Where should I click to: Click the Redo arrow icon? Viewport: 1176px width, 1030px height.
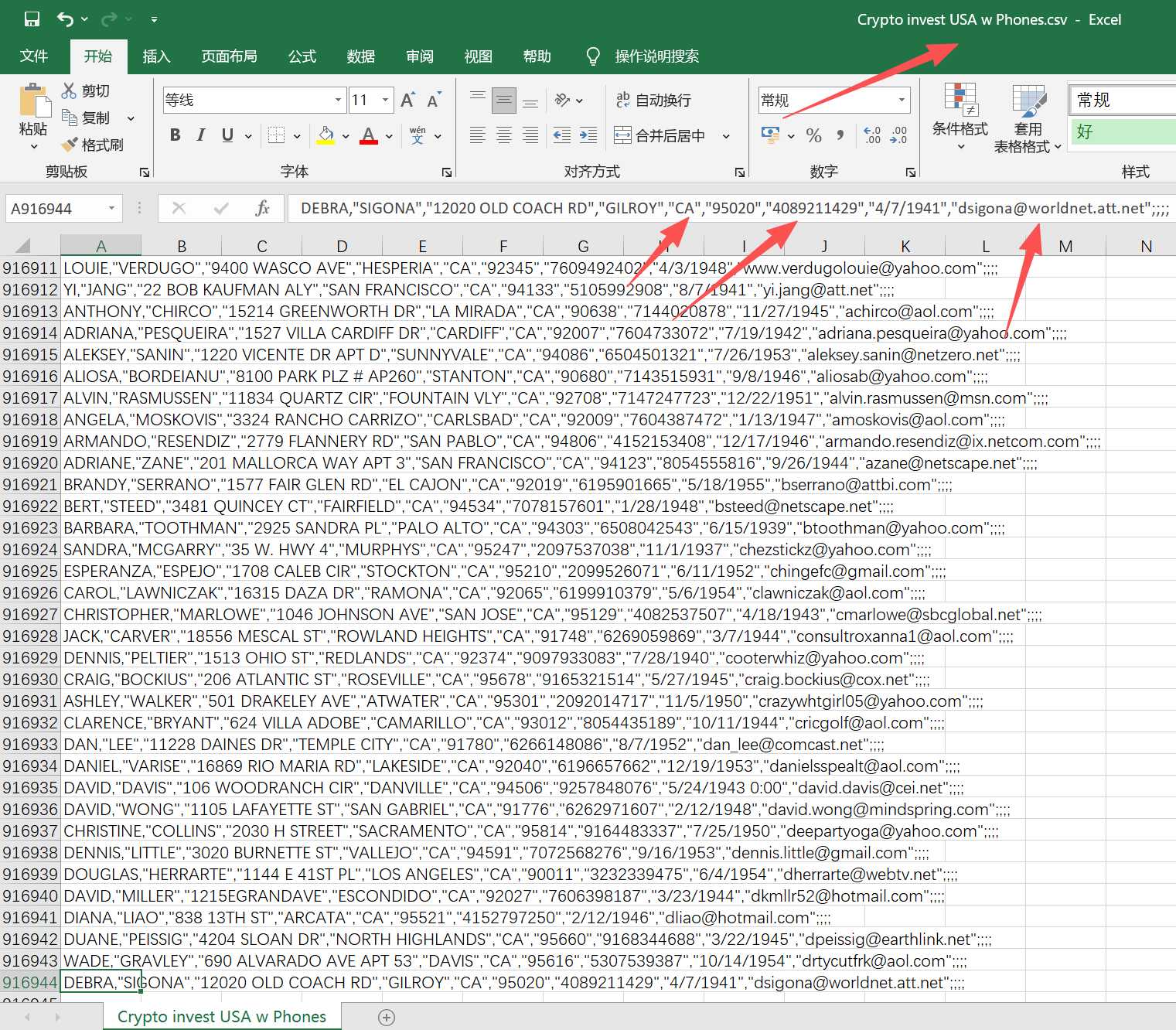click(110, 19)
